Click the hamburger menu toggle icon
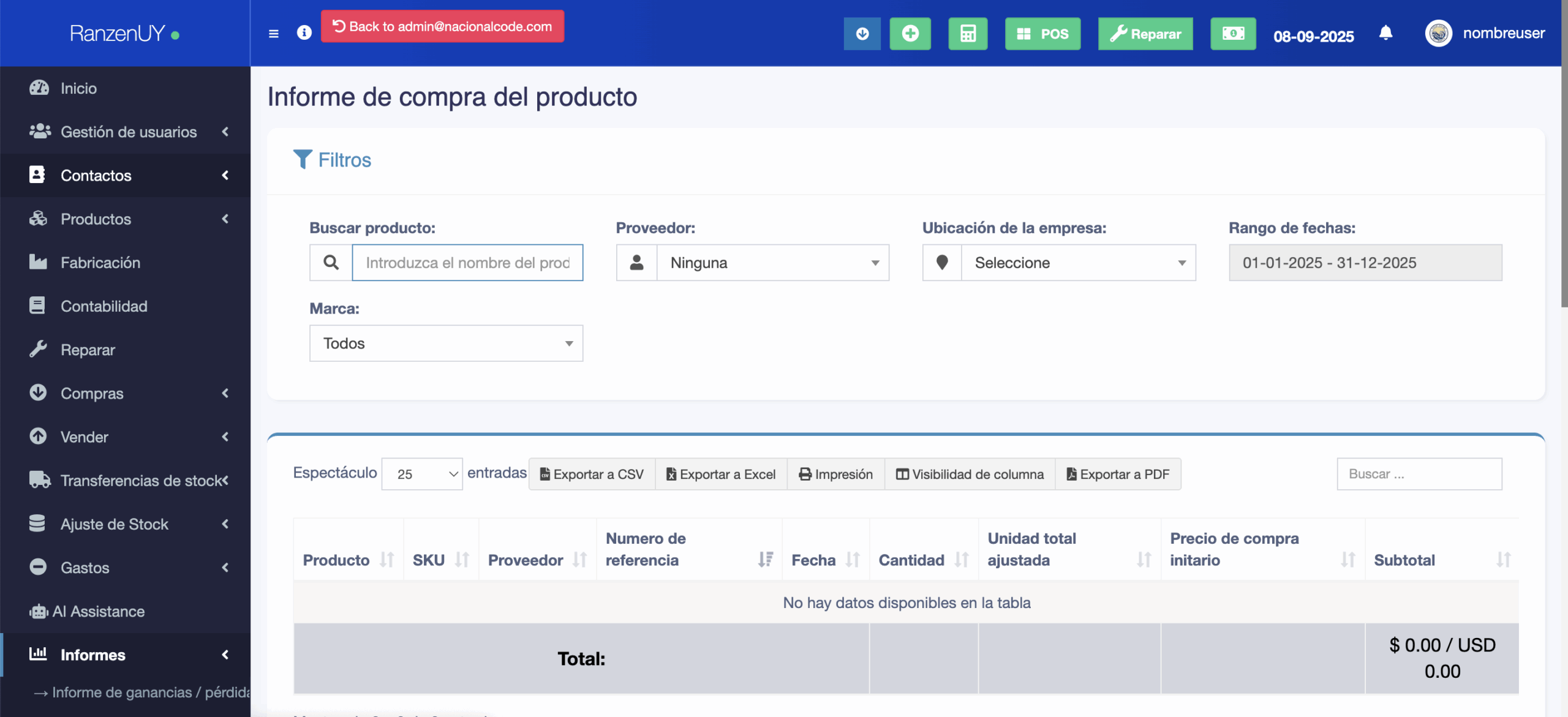This screenshot has height=717, width=1568. (x=274, y=33)
